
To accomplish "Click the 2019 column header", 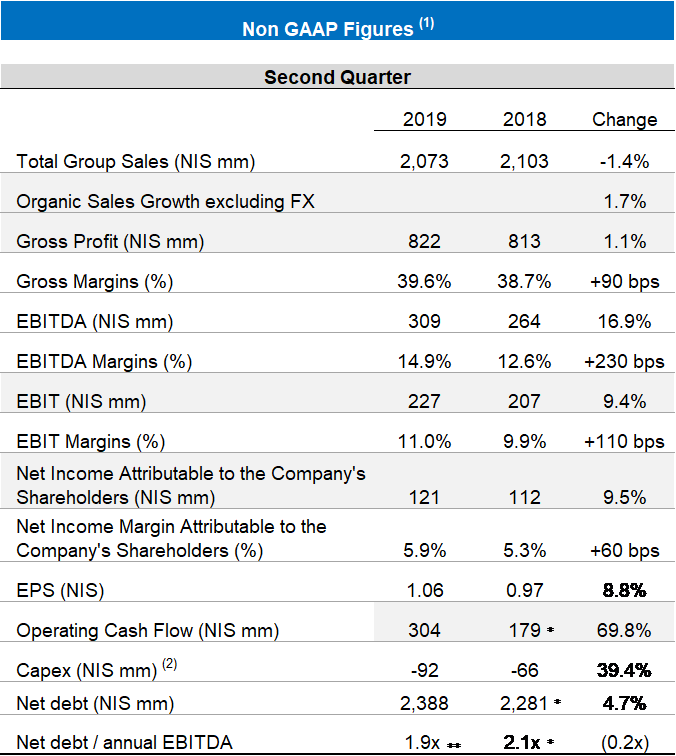I will click(425, 119).
